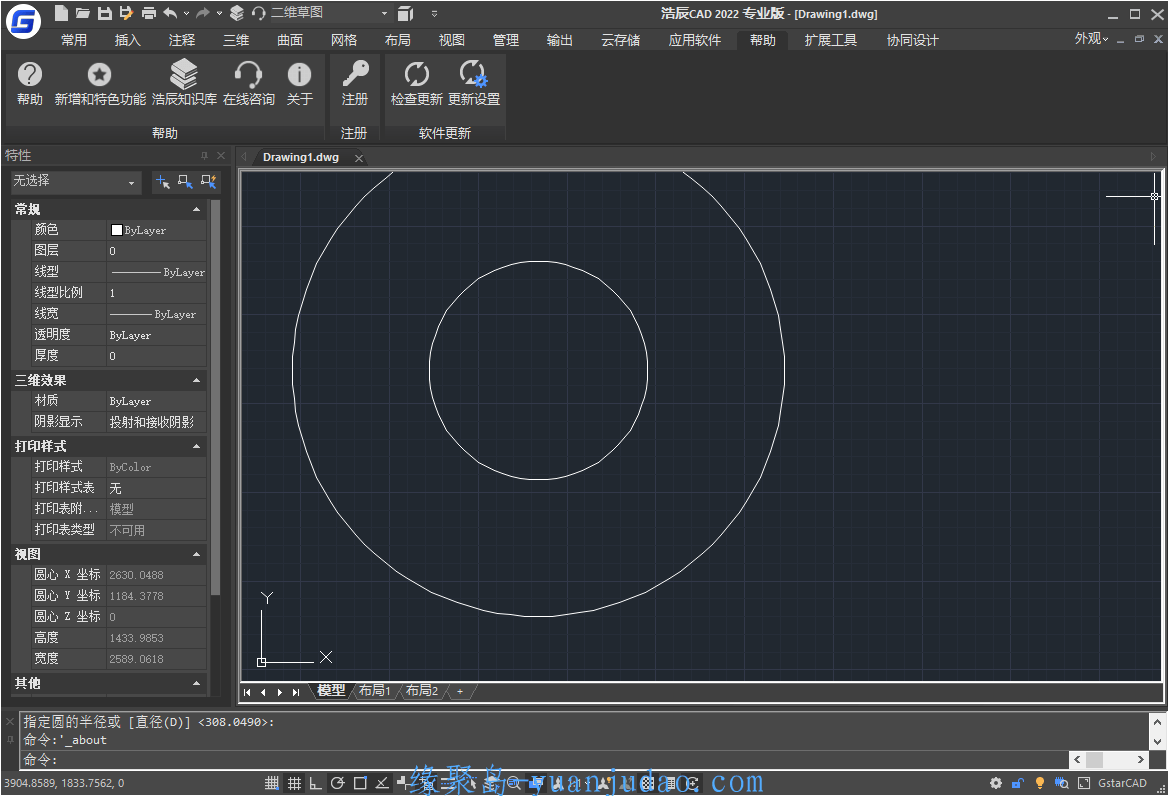Switch to the 扩展工具 ribbon tab
This screenshot has width=1169, height=796.
point(831,40)
